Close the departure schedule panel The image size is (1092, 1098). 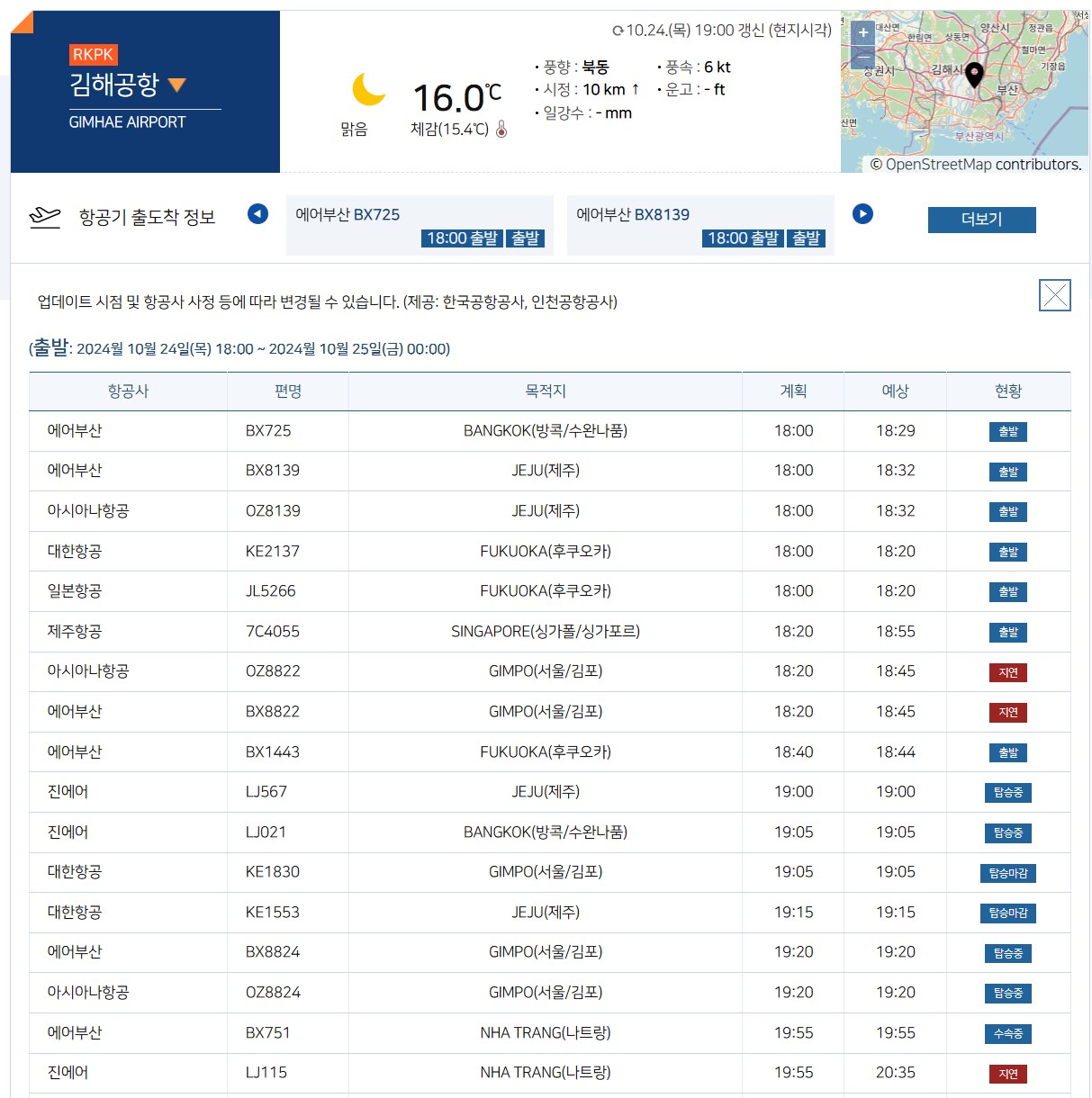(1054, 295)
